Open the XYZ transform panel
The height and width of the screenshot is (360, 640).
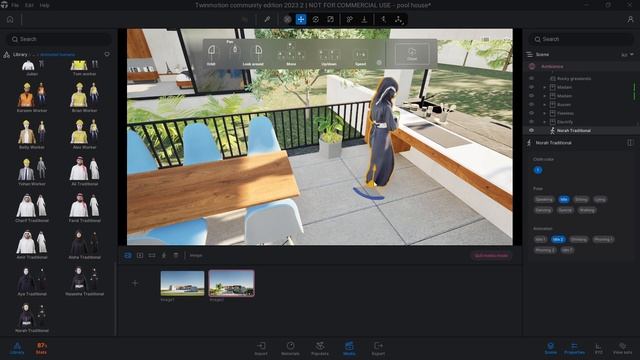pos(598,348)
